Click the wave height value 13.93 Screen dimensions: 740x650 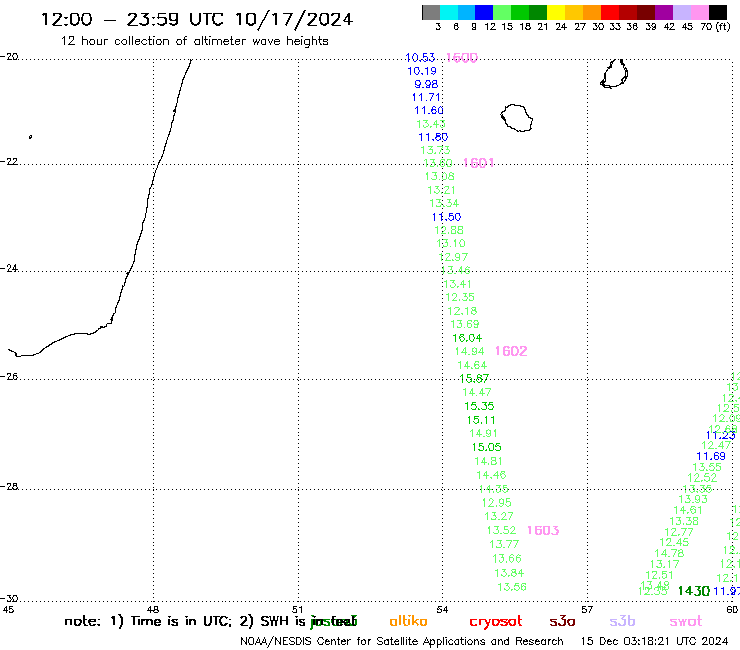point(693,499)
